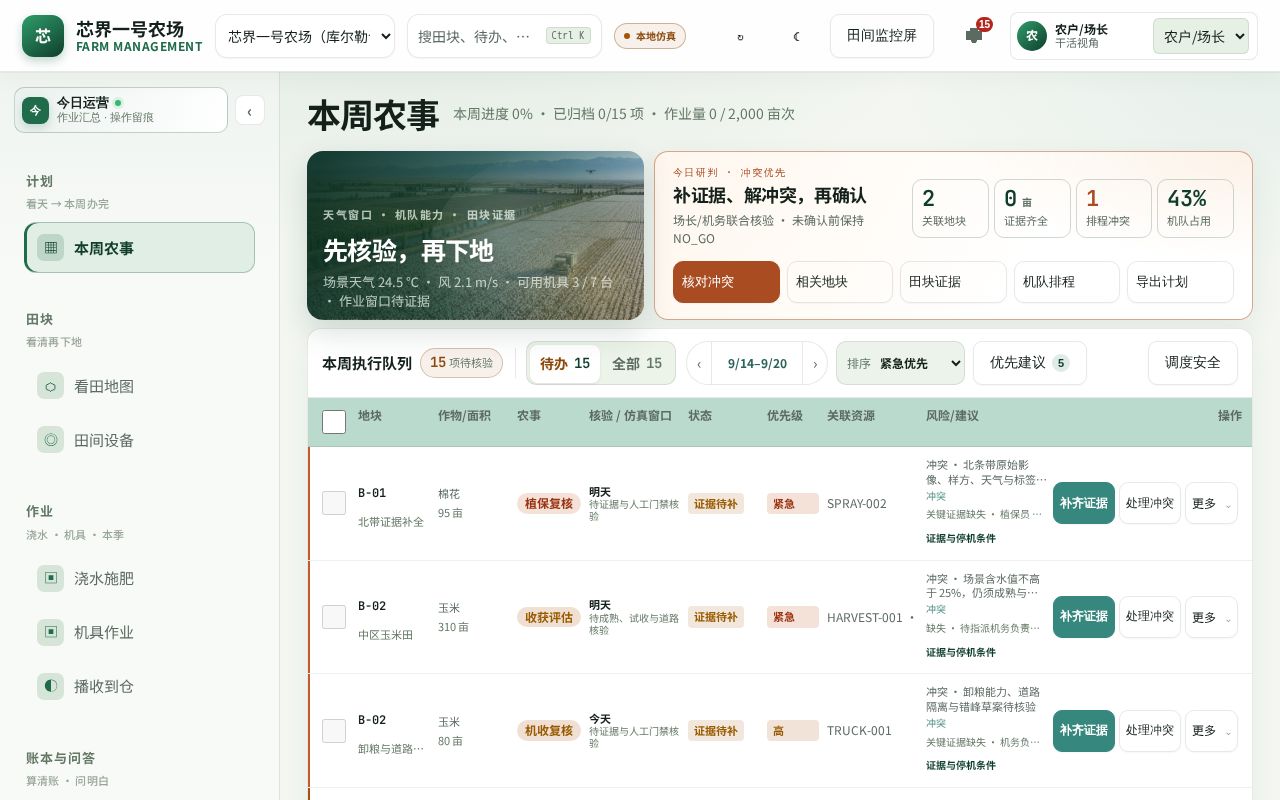Screen dimensions: 1280x800
Task: Click the 植保复核 tag
Action: [x=549, y=504]
